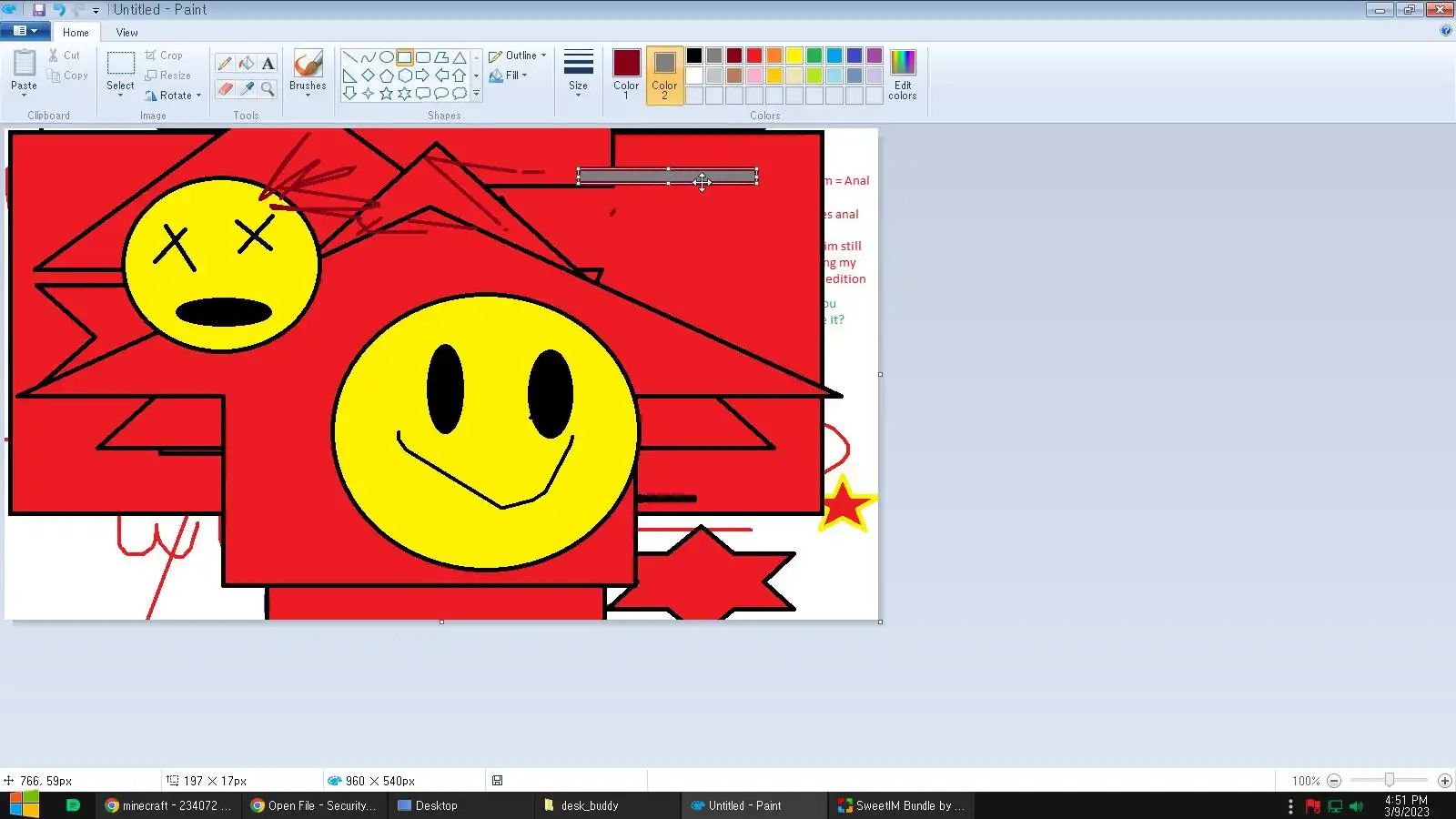Open the shape Fill dropdown
Viewport: 1456px width, 819px height.
[509, 76]
